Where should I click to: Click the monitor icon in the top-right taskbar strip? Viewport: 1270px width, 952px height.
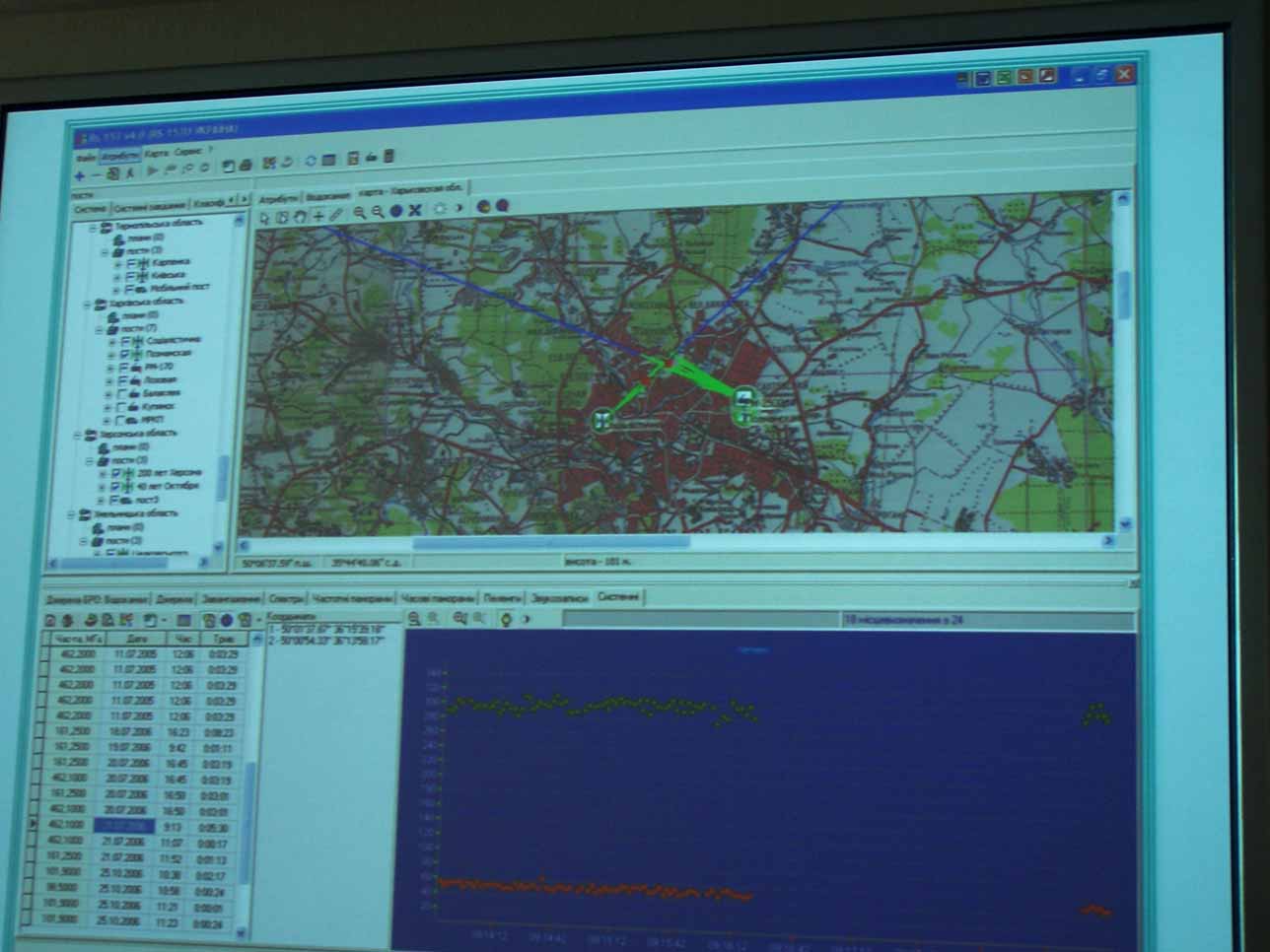(983, 78)
